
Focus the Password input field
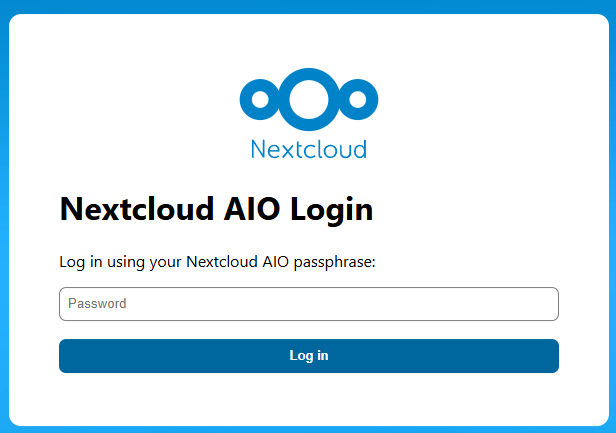pos(308,304)
